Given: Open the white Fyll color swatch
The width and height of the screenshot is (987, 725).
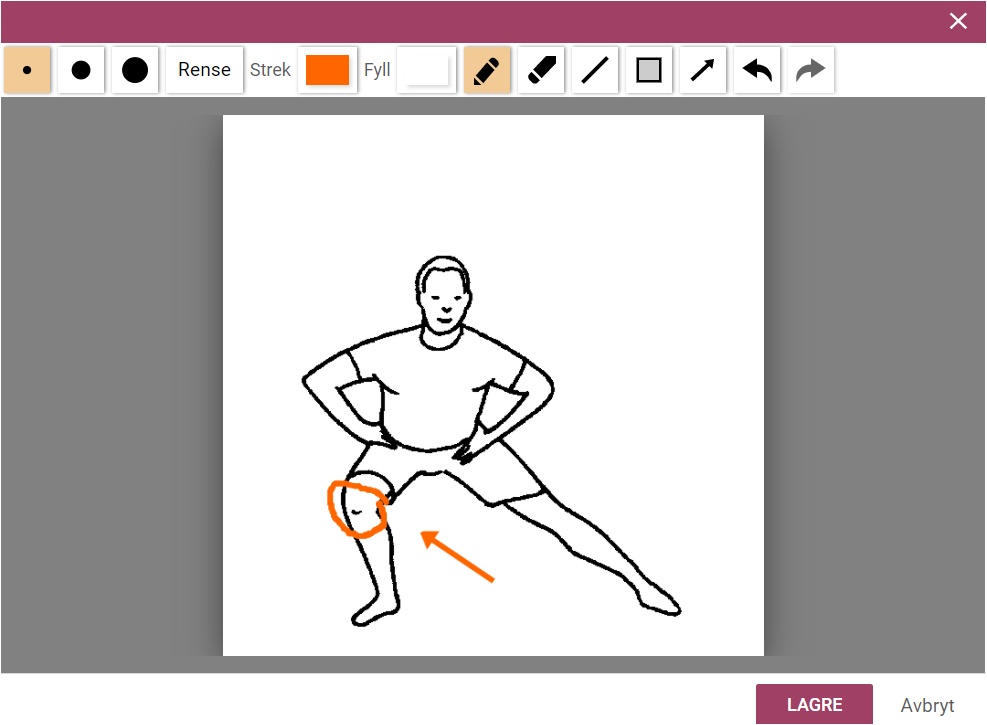Looking at the screenshot, I should 426,70.
